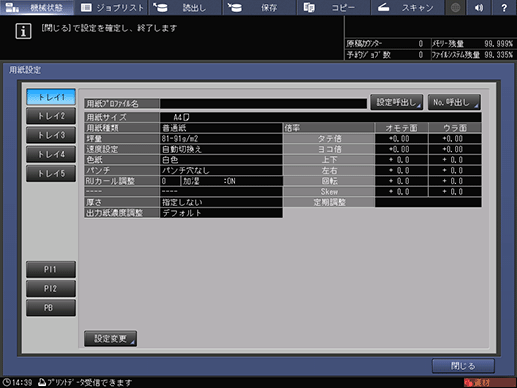The image size is (517, 388).
Task: Click the 予約ジョブ数 value
Action: (421, 55)
